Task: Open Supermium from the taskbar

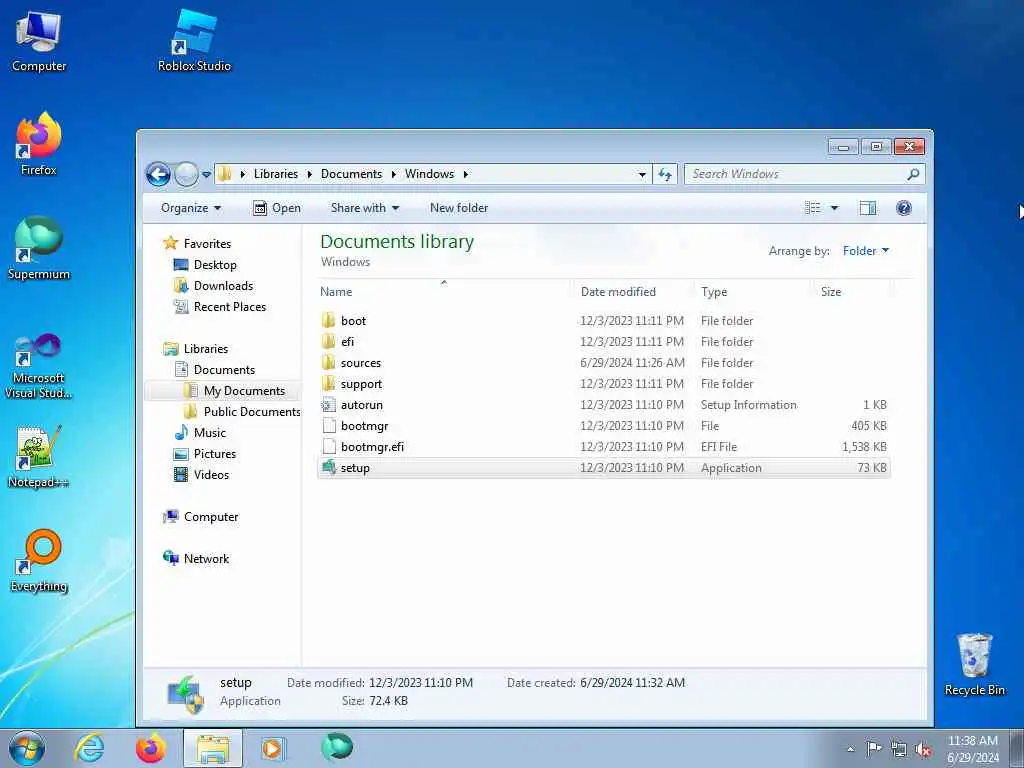Action: coord(337,747)
